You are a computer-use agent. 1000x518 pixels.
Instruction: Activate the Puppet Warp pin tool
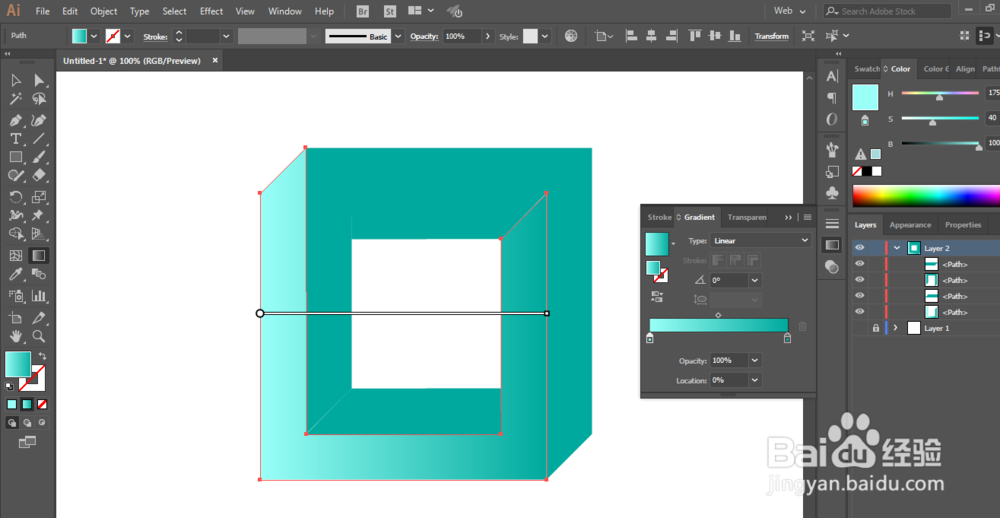coord(39,215)
